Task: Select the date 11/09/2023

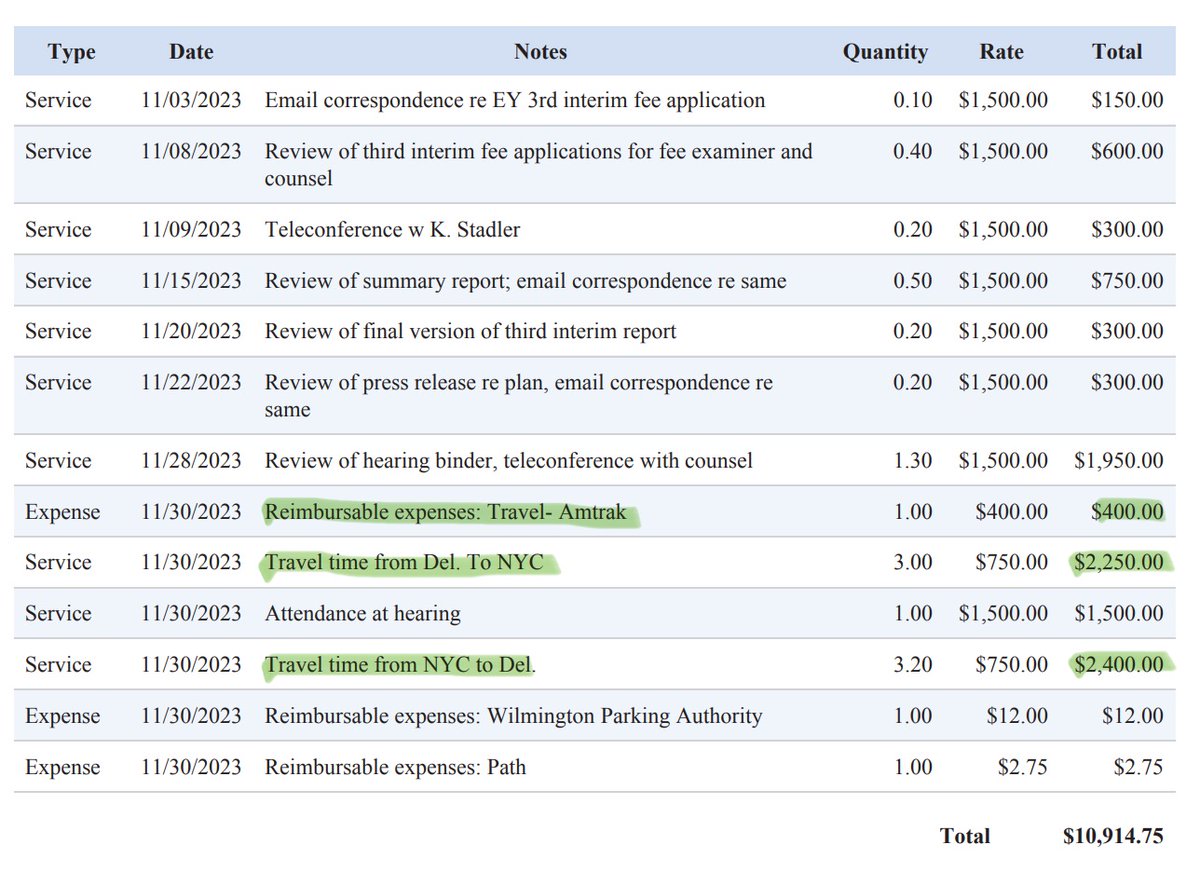Action: (x=191, y=229)
